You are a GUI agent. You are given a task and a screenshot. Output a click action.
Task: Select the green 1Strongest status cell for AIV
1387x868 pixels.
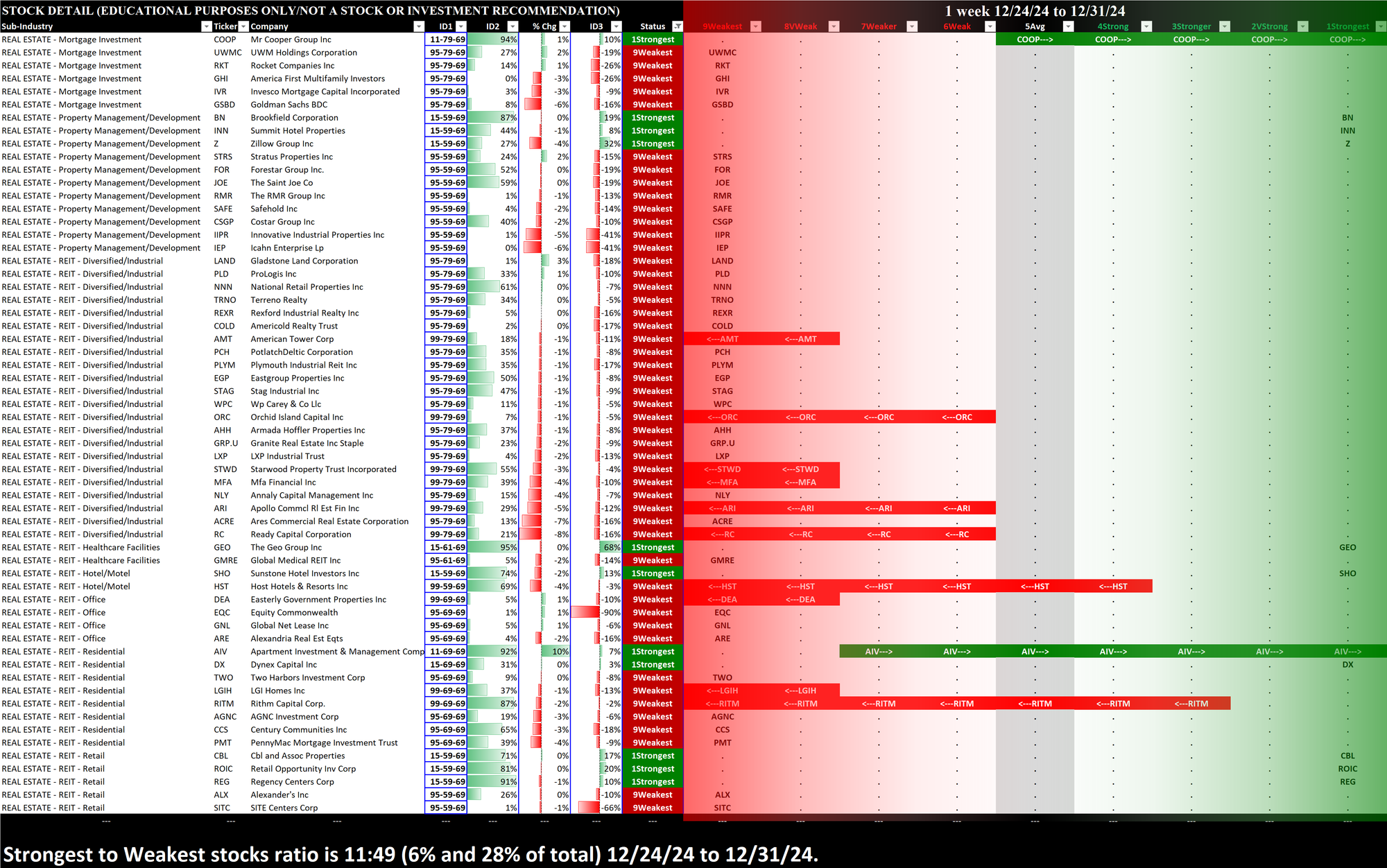tap(653, 652)
